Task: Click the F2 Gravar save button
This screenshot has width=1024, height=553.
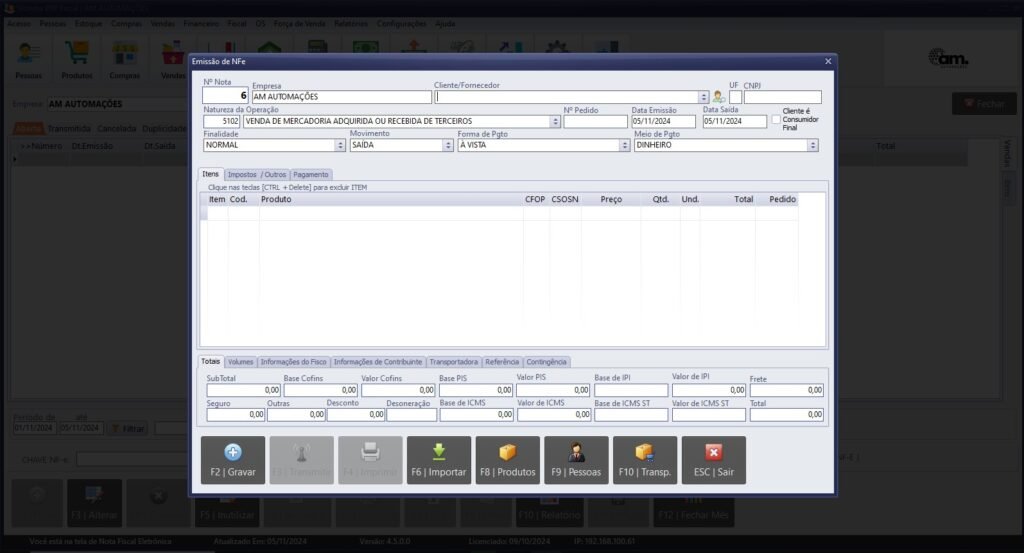Action: (x=233, y=460)
